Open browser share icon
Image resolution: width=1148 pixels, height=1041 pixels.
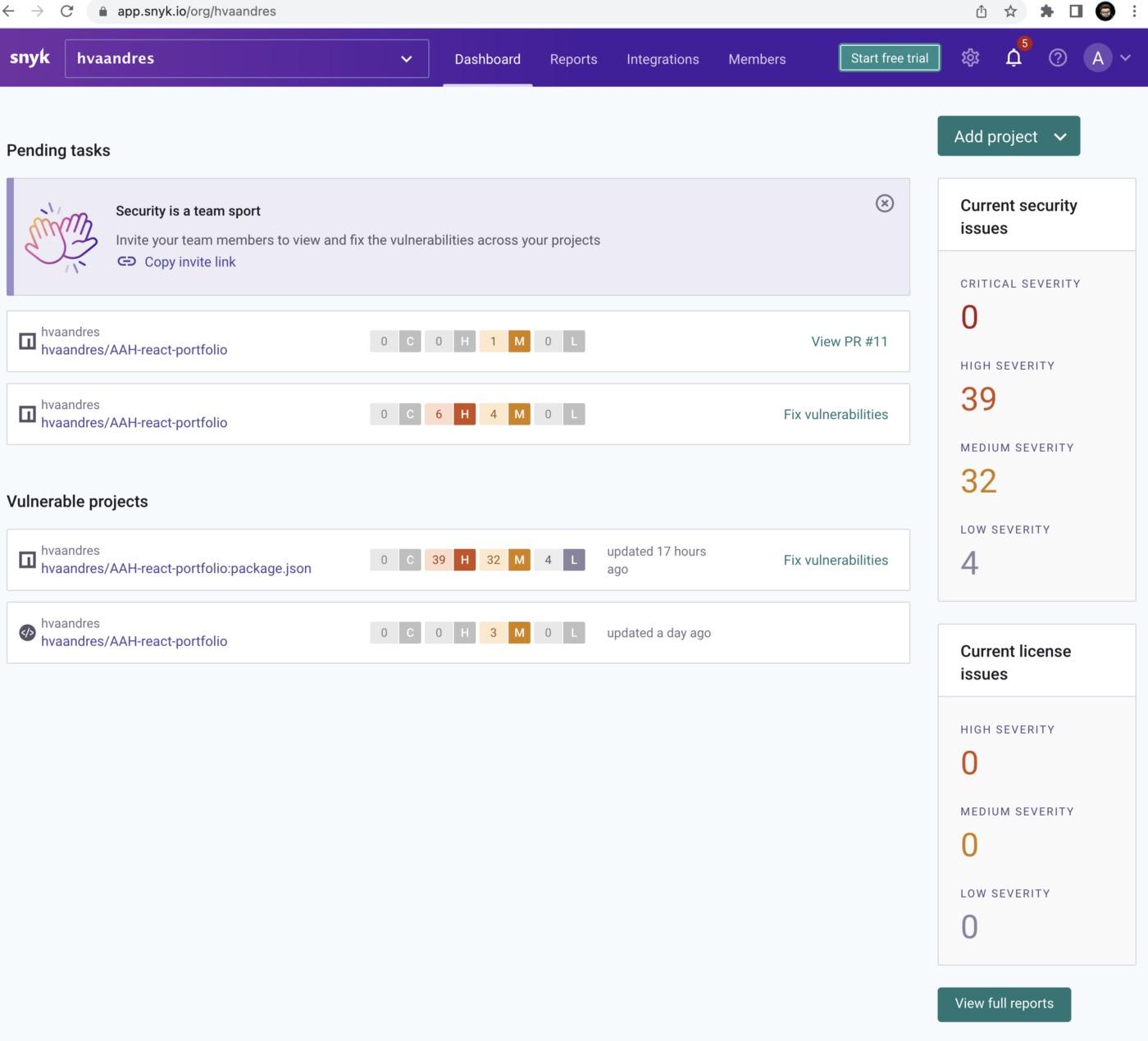(x=982, y=11)
